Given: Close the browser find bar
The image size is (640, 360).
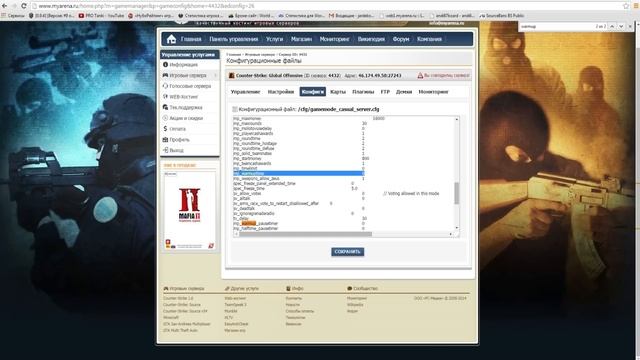Looking at the screenshot, I should tap(630, 27).
